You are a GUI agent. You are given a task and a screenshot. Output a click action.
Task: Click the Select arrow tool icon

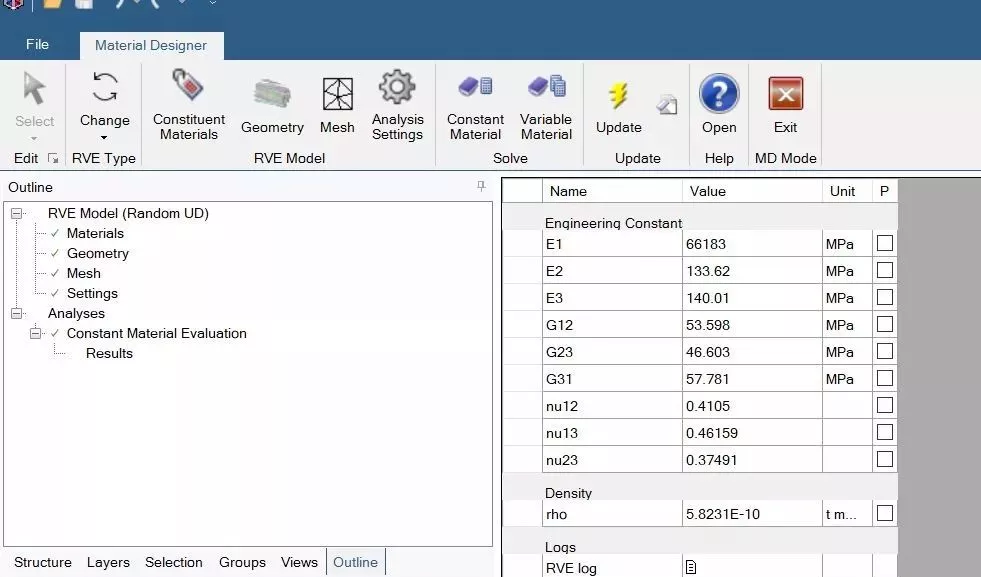pyautogui.click(x=34, y=88)
